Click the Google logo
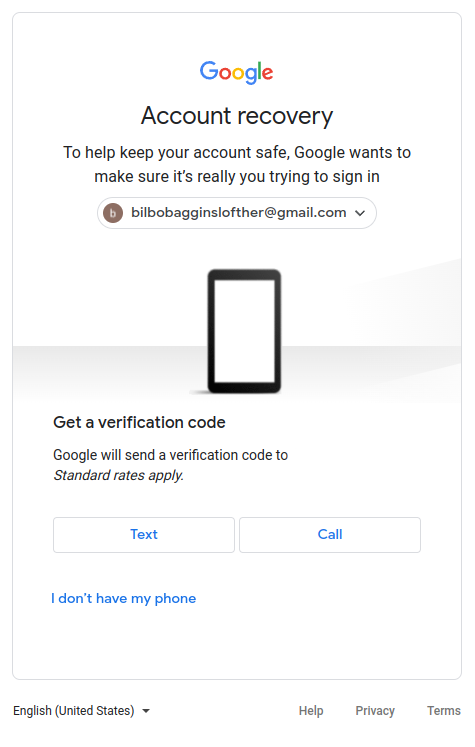This screenshot has height=747, width=475. [x=236, y=72]
